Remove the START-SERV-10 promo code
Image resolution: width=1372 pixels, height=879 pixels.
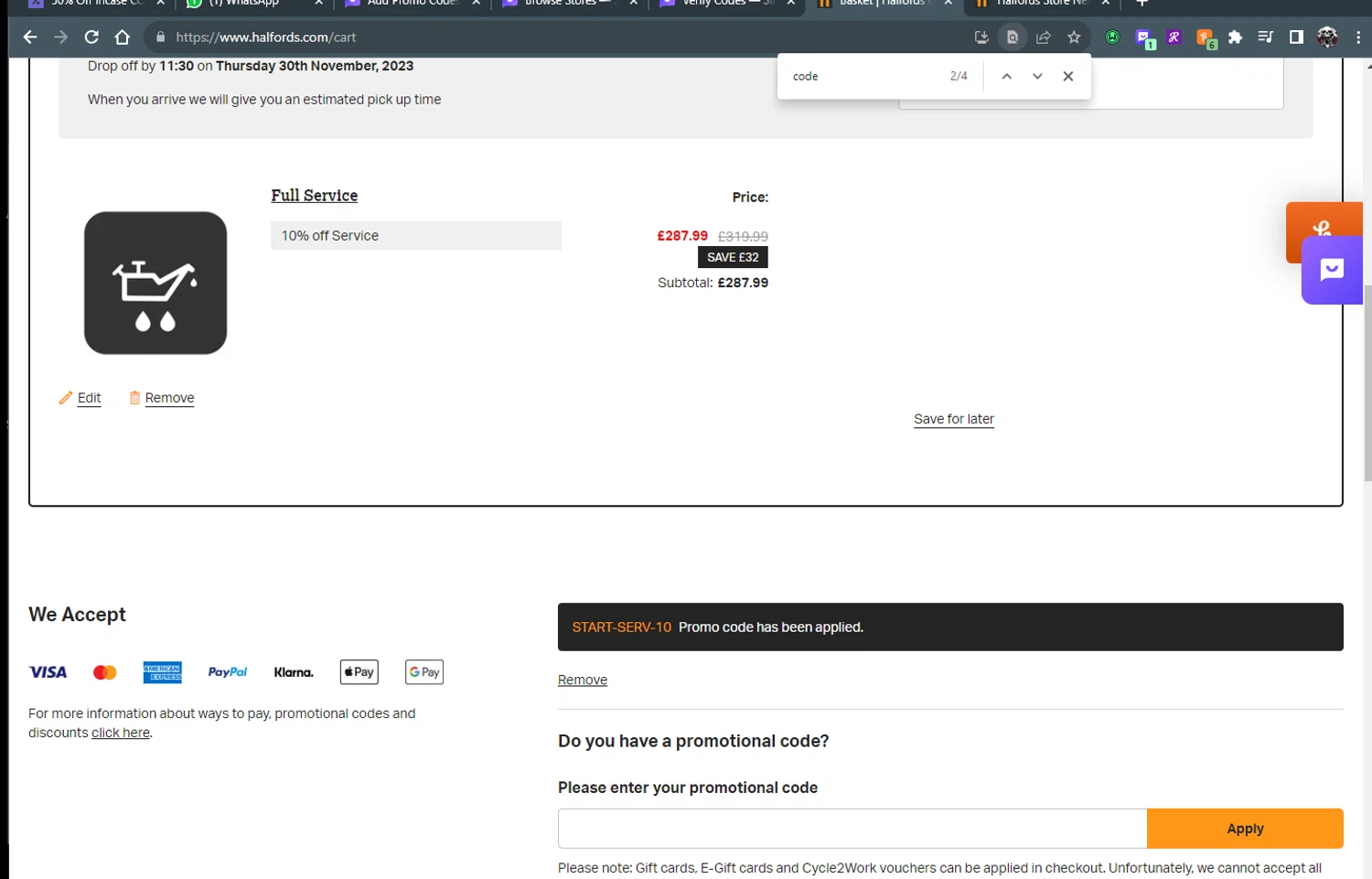(583, 680)
